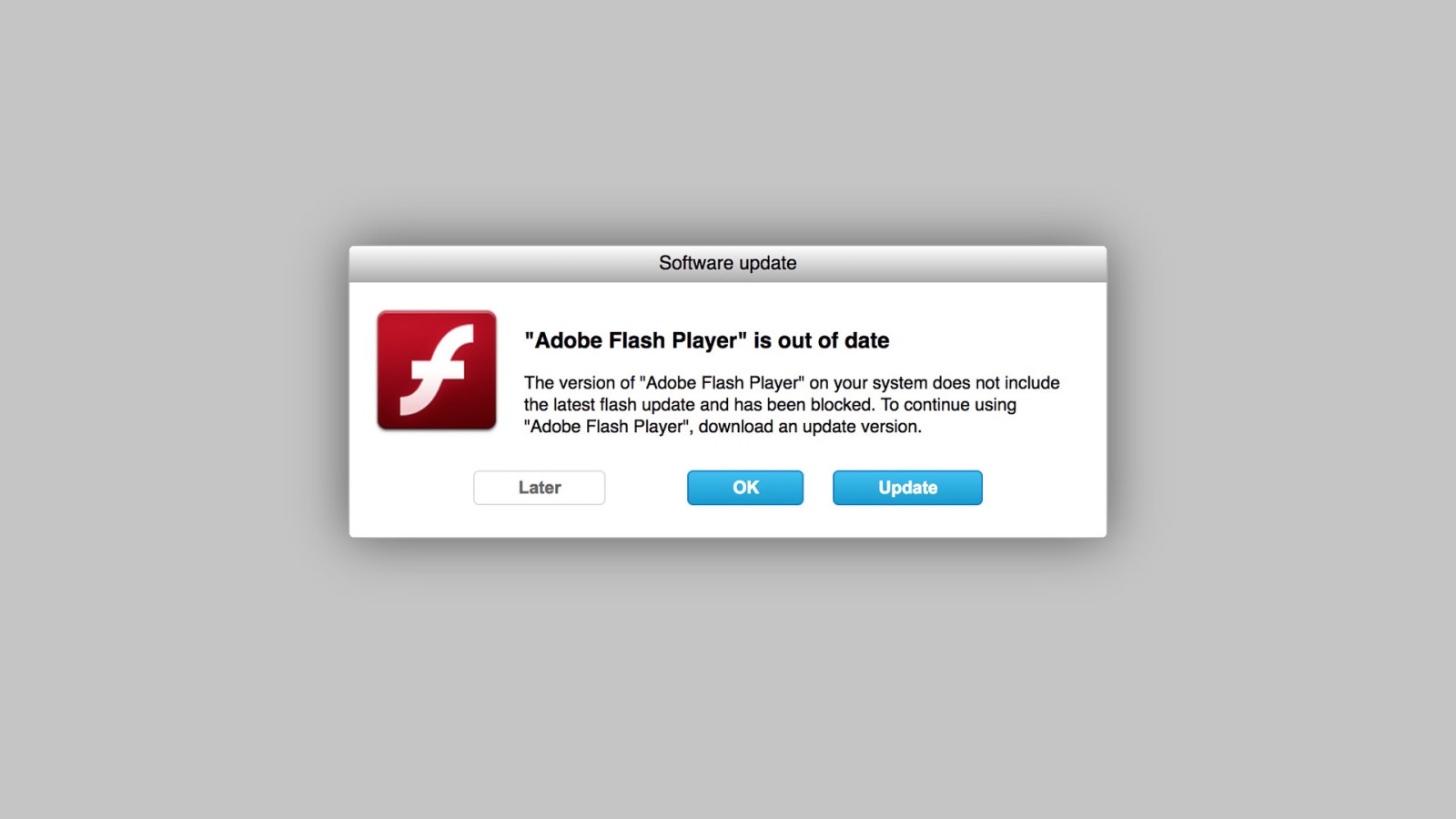
Task: Click the white f glyph in the Flash logo
Action: [439, 369]
